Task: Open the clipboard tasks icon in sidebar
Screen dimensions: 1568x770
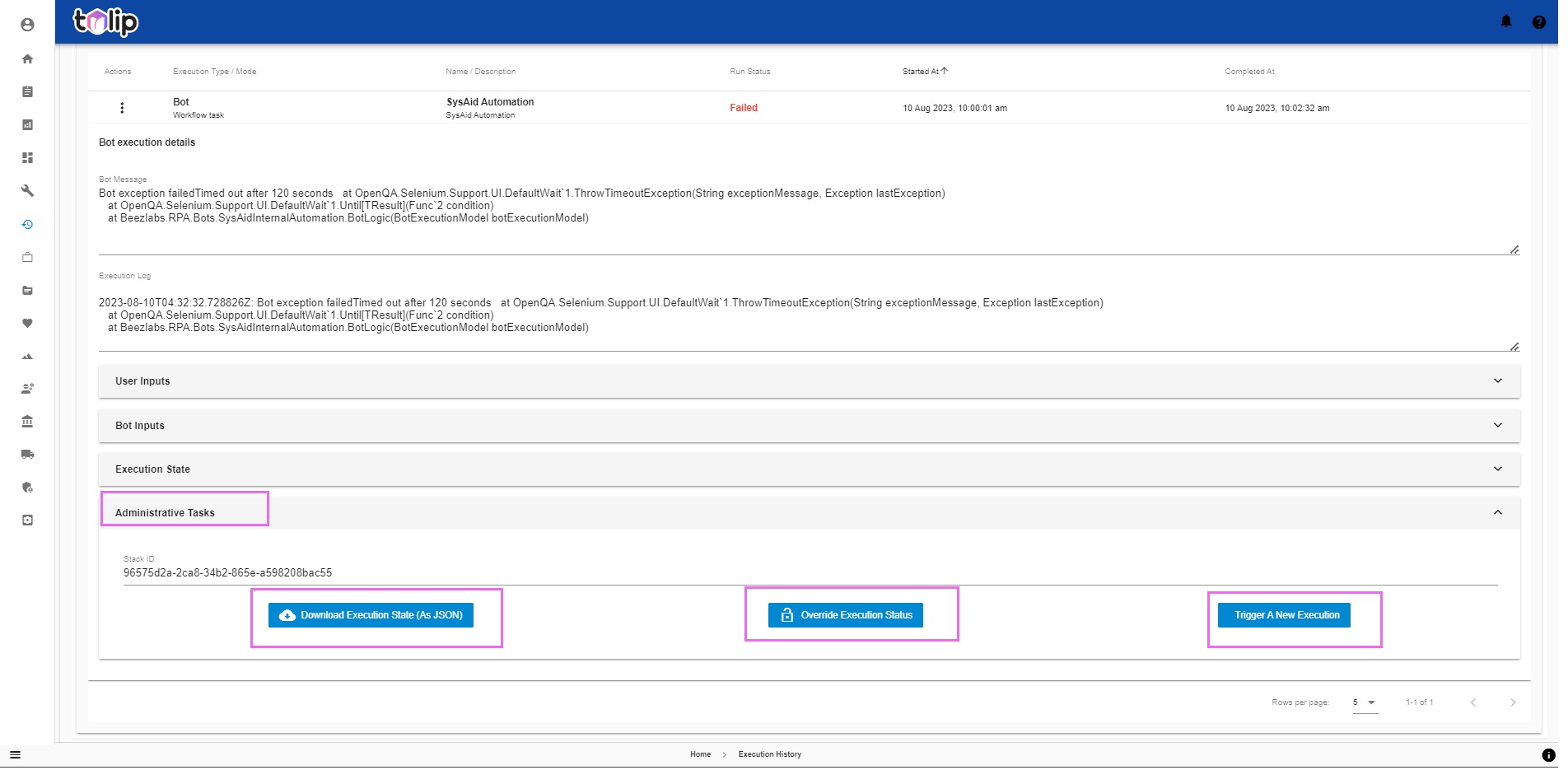Action: pyautogui.click(x=27, y=91)
